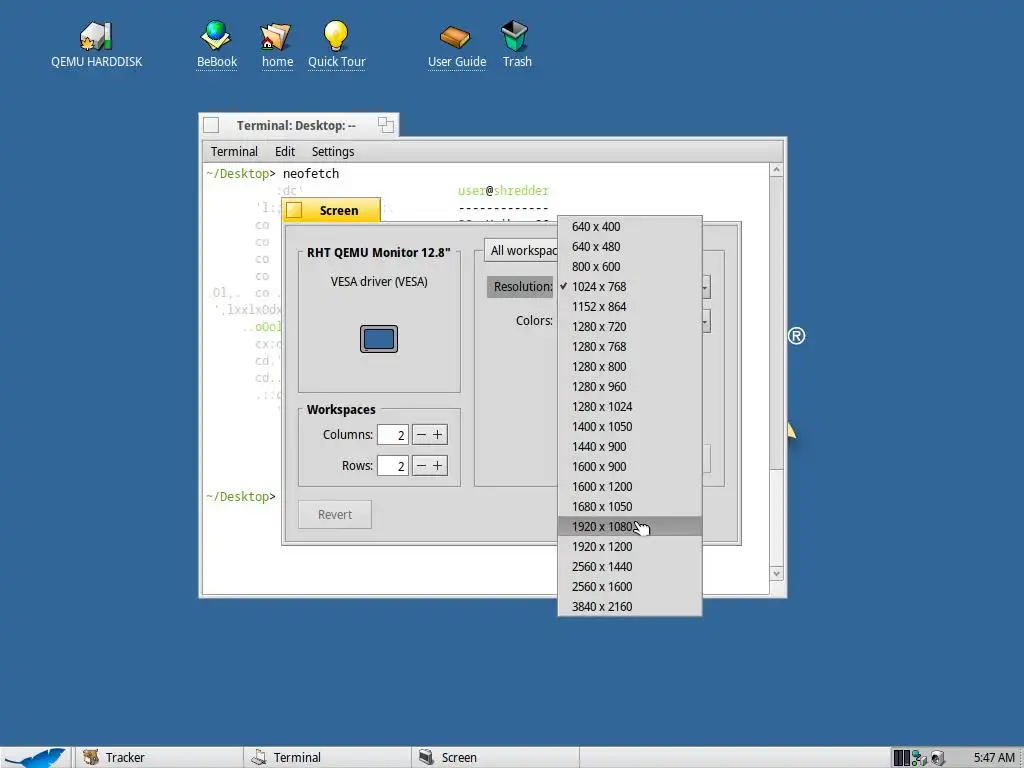Select resolution 3840 x 2160
This screenshot has height=768, width=1024.
(630, 606)
